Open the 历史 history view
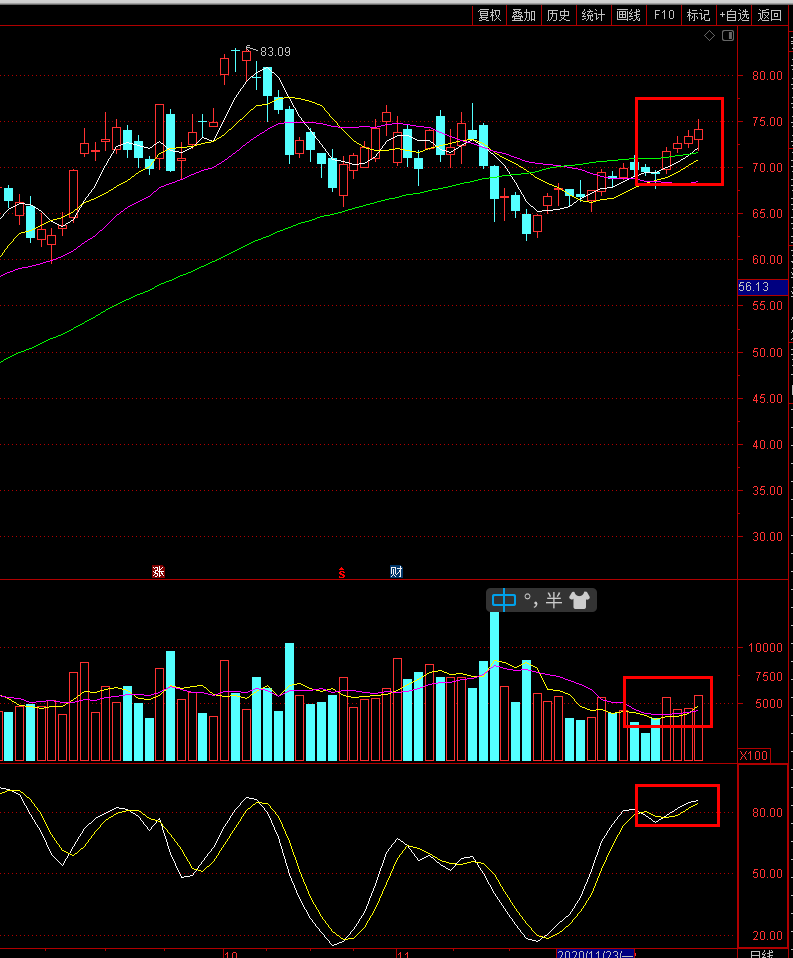 pyautogui.click(x=558, y=15)
